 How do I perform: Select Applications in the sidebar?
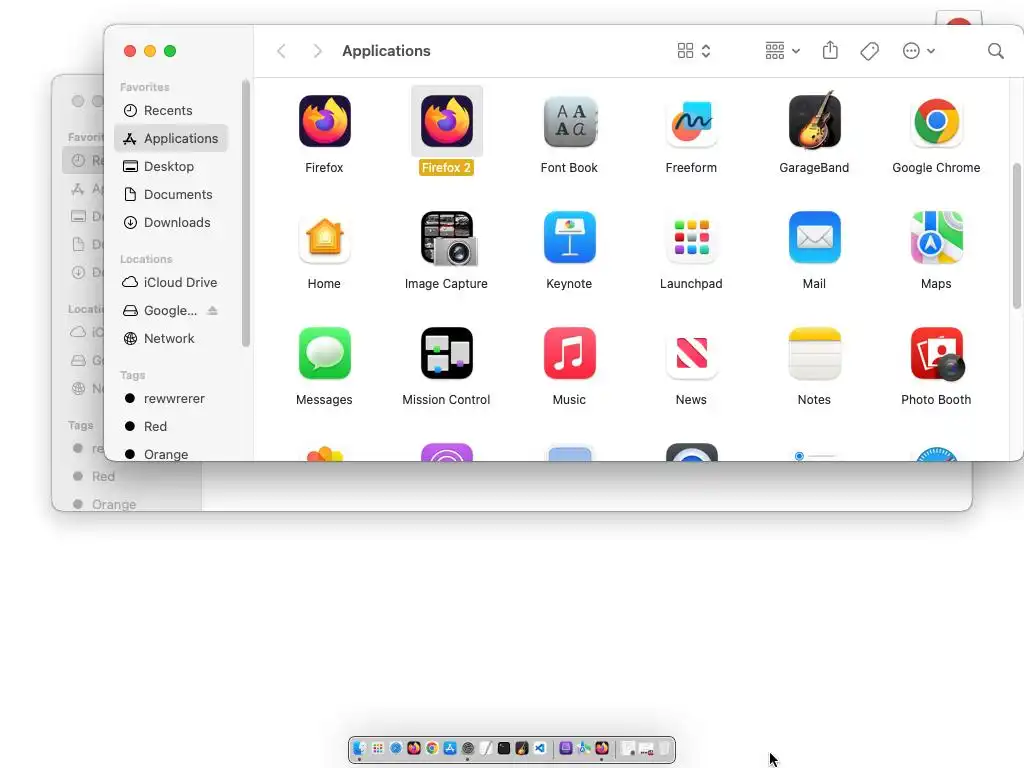pyautogui.click(x=171, y=138)
